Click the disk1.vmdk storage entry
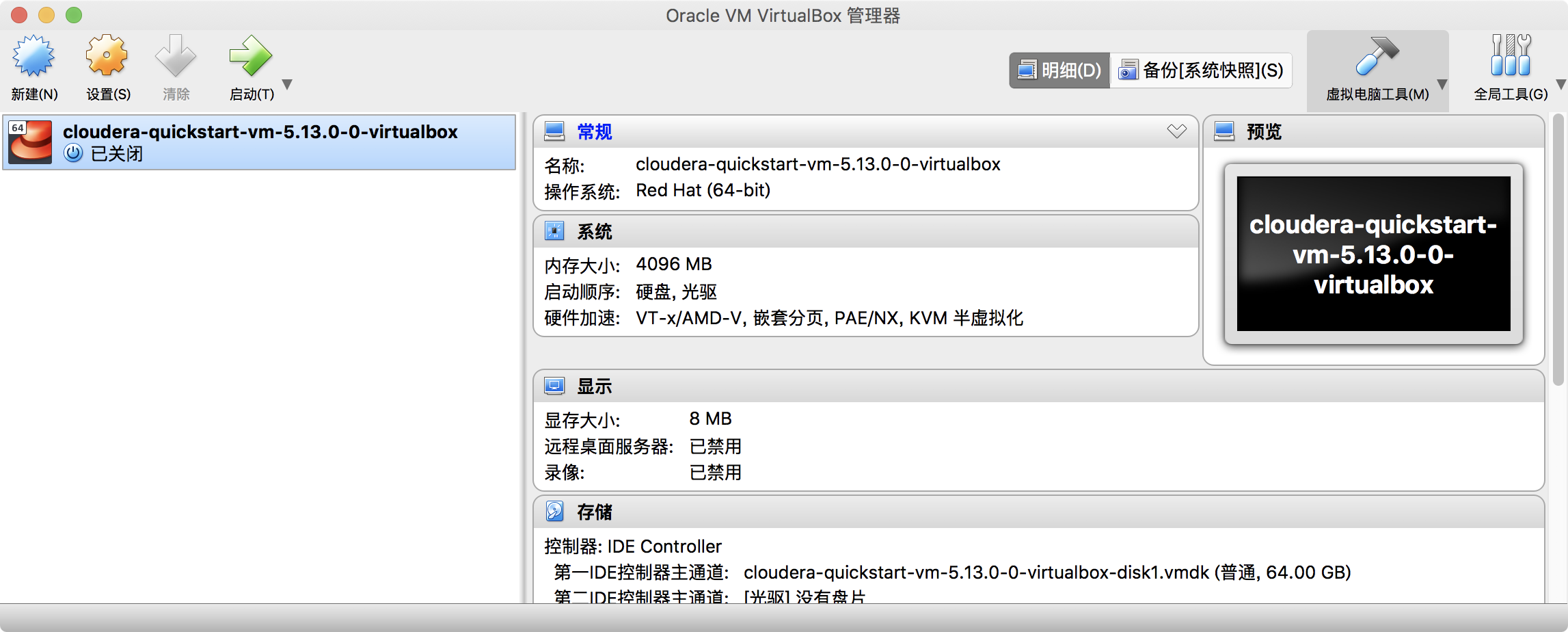 (x=1047, y=572)
